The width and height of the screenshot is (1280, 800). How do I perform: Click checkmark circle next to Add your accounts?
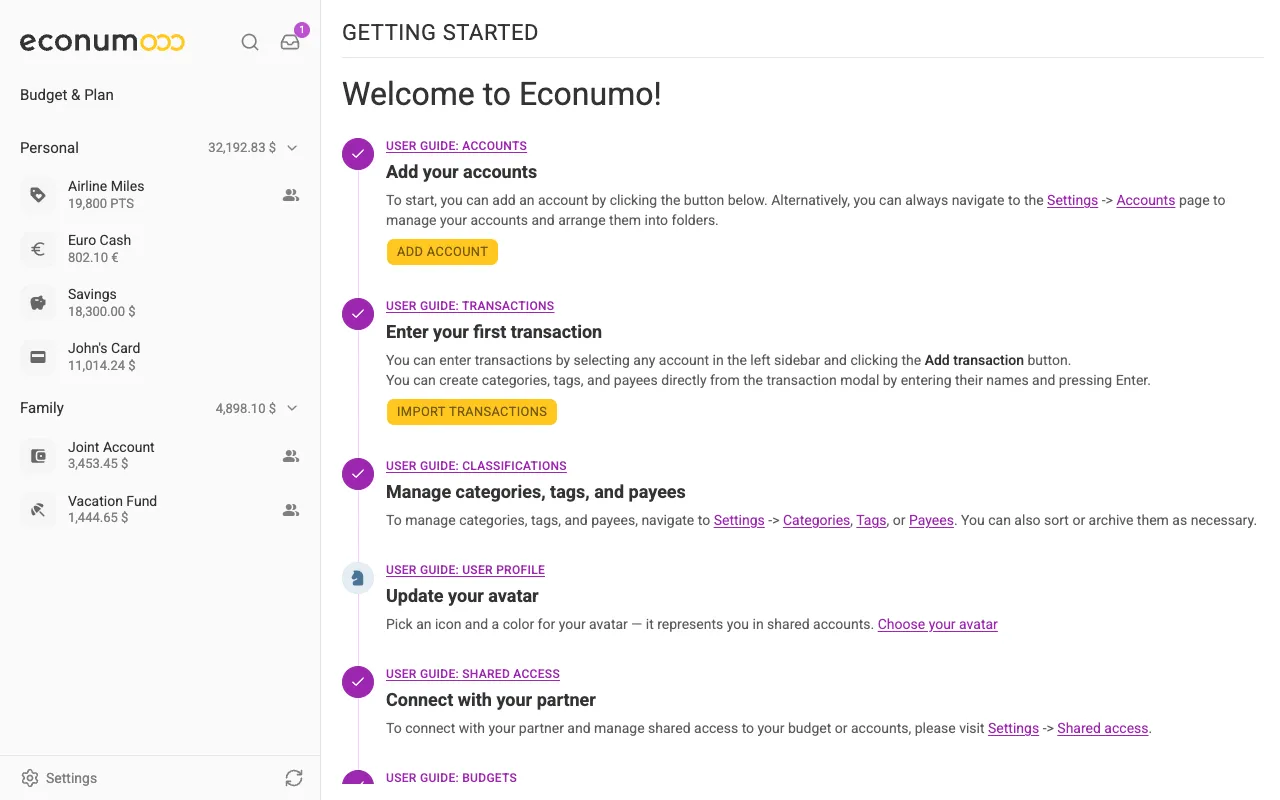click(x=358, y=154)
